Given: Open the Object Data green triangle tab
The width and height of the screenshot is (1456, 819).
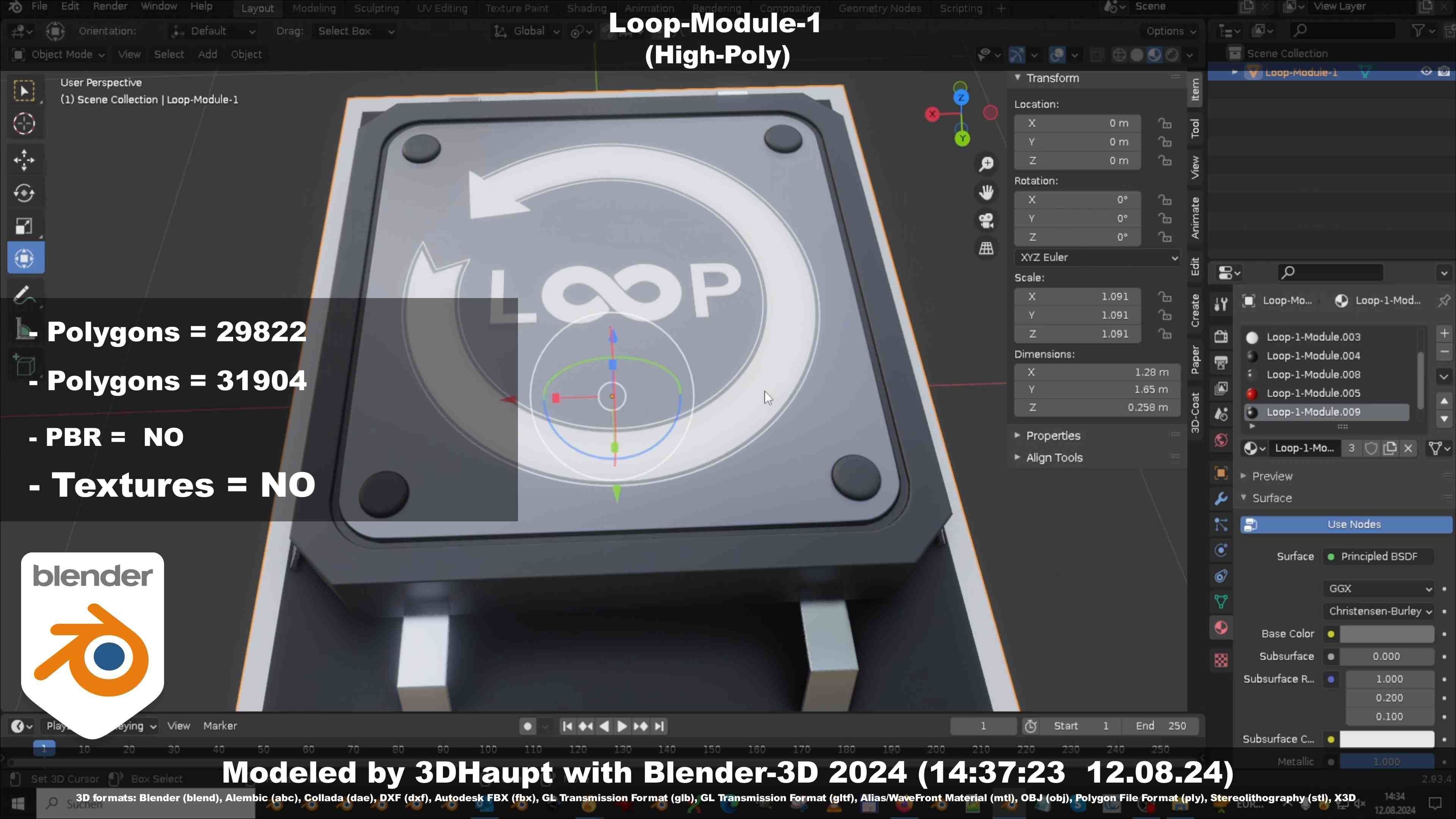Looking at the screenshot, I should pyautogui.click(x=1221, y=602).
